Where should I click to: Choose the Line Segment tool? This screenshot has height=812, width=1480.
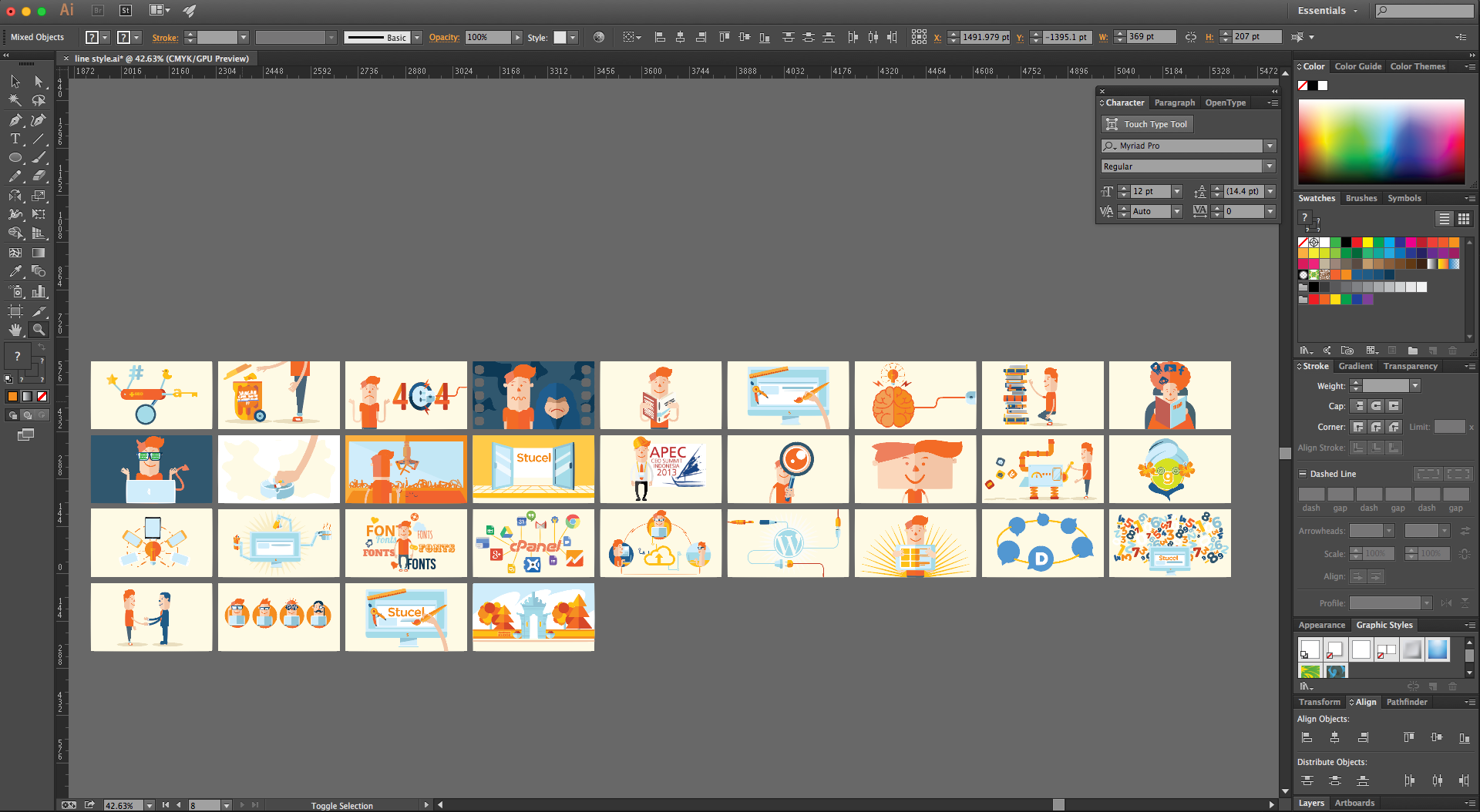pos(39,139)
